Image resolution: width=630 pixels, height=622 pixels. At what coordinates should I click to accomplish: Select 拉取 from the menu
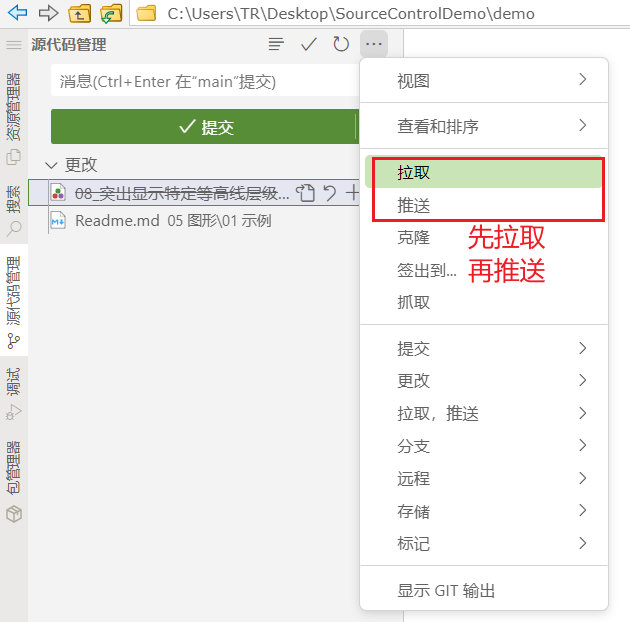point(414,172)
